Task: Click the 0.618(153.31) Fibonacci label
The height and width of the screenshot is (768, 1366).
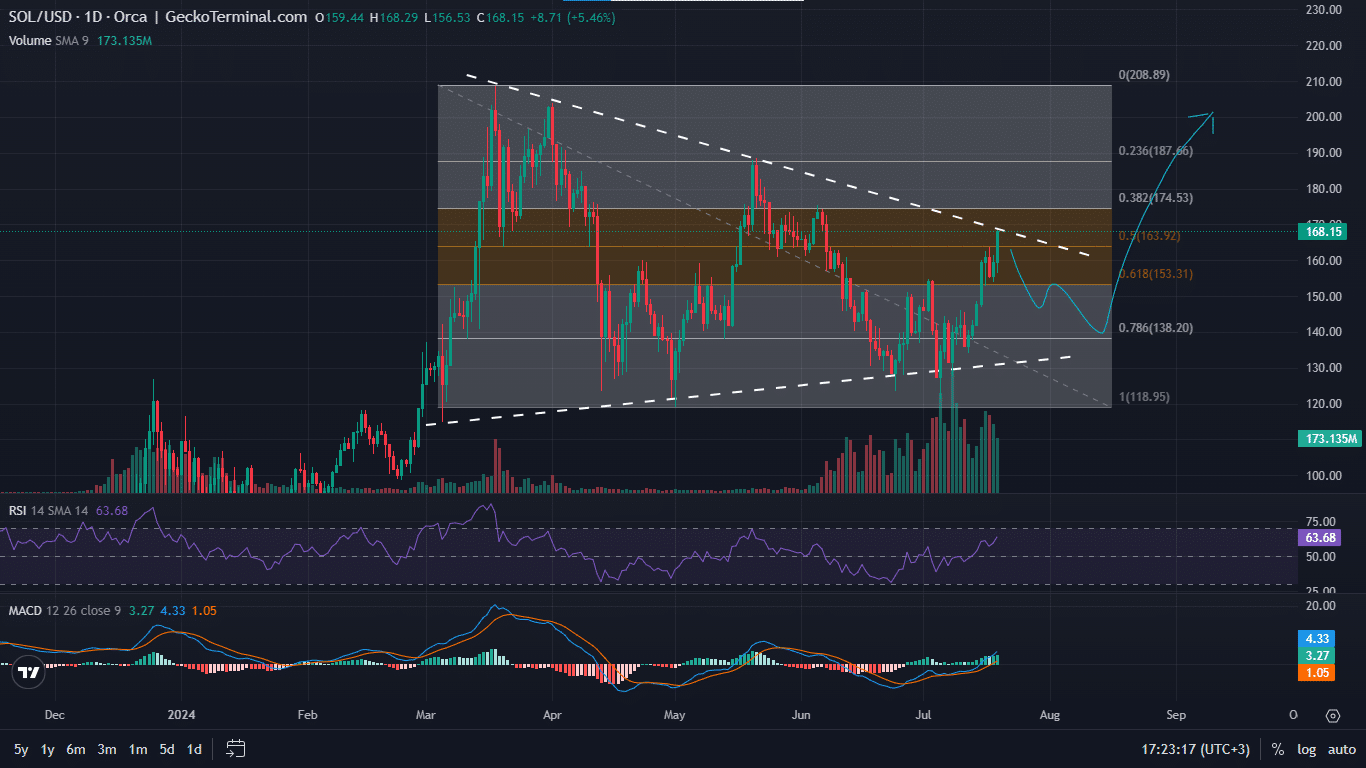Action: 1155,274
